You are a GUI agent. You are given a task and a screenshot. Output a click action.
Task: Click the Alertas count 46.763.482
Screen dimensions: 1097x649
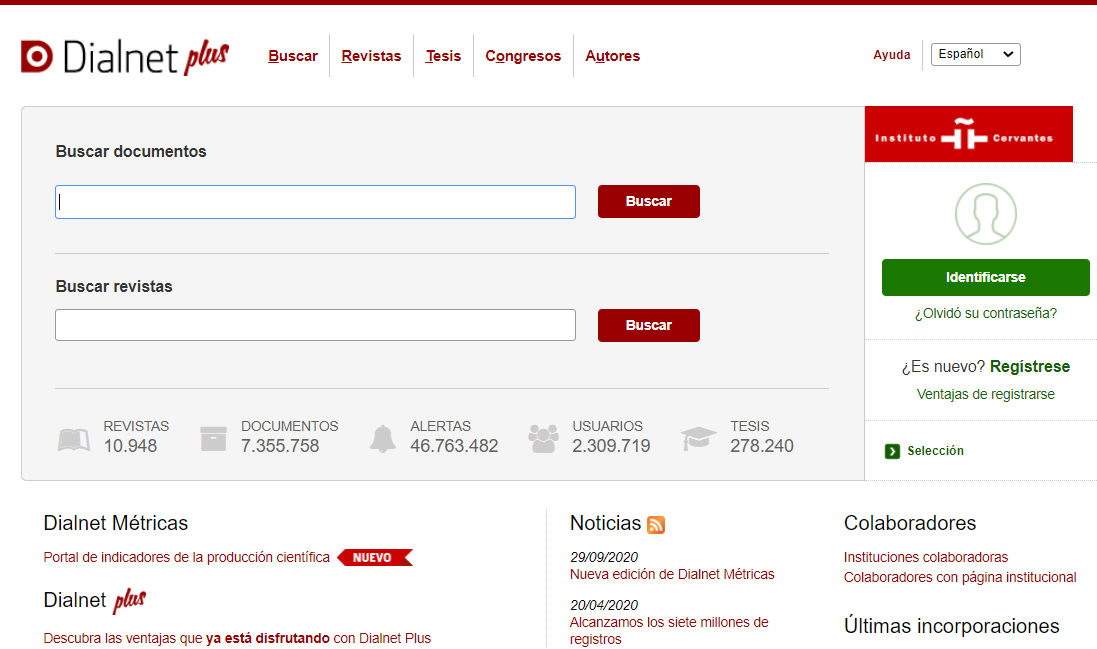[454, 446]
